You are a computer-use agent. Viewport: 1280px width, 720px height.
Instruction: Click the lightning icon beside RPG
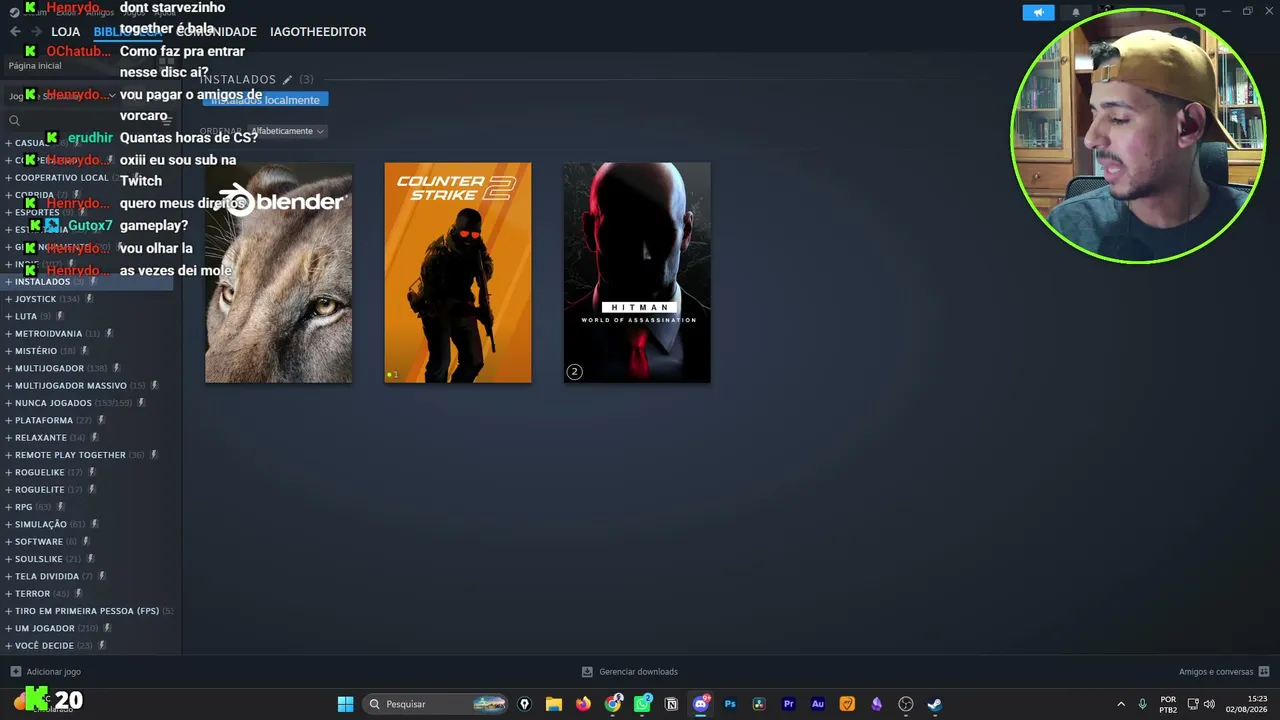(60, 507)
